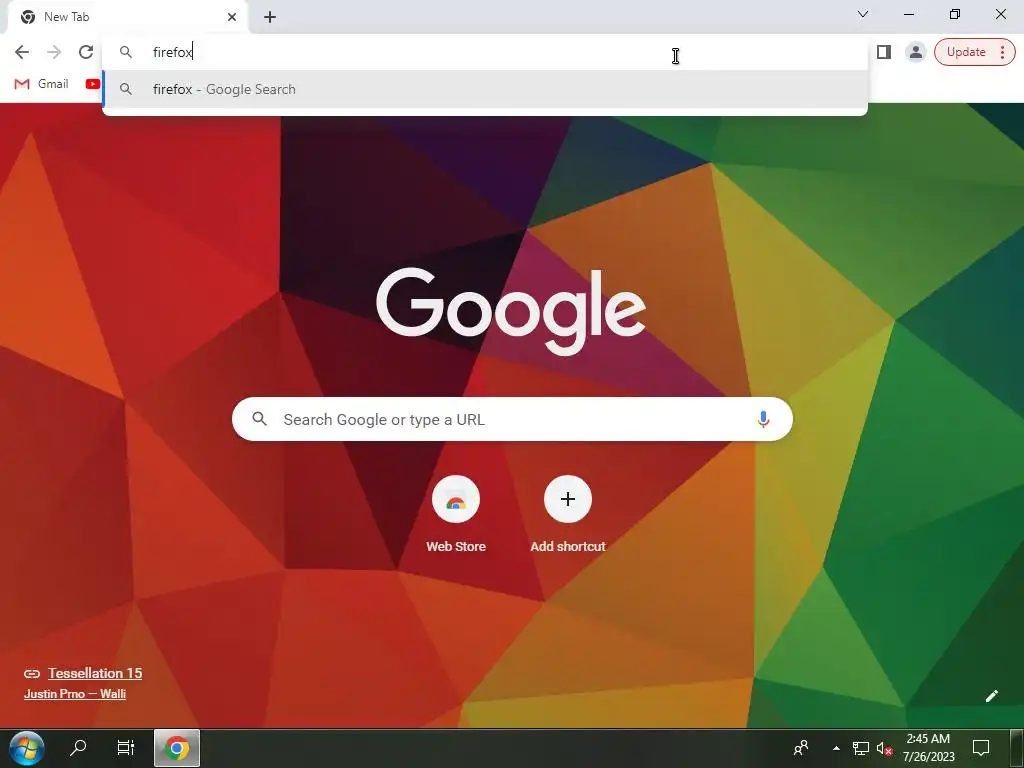Start voice search with the microphone icon
The image size is (1024, 768).
[763, 419]
